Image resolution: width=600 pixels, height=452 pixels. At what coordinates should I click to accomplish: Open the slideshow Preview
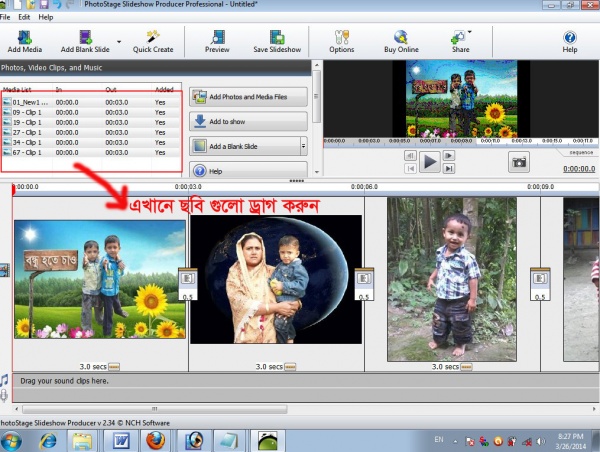coord(217,39)
